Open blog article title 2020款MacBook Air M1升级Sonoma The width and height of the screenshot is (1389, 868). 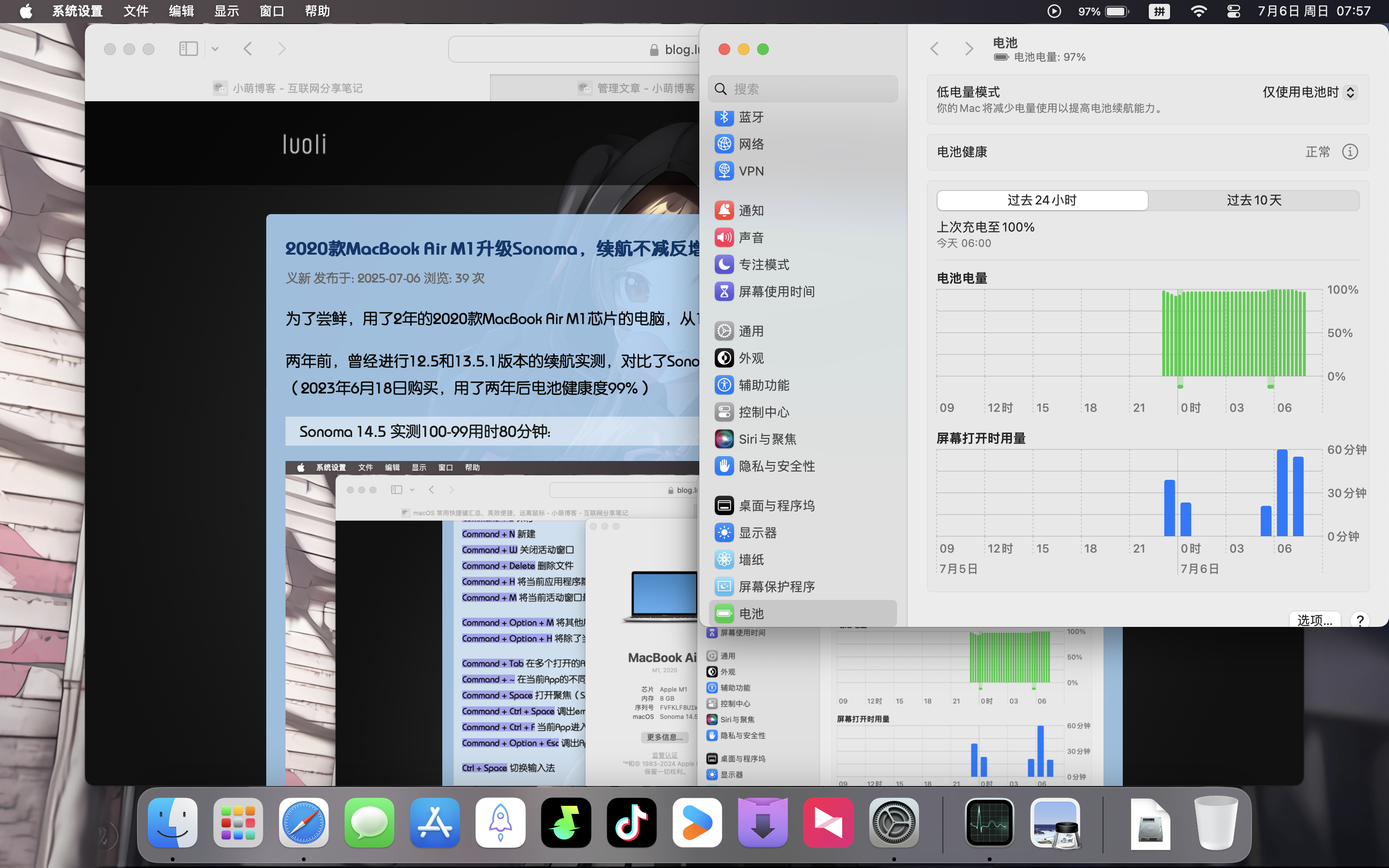[x=492, y=248]
